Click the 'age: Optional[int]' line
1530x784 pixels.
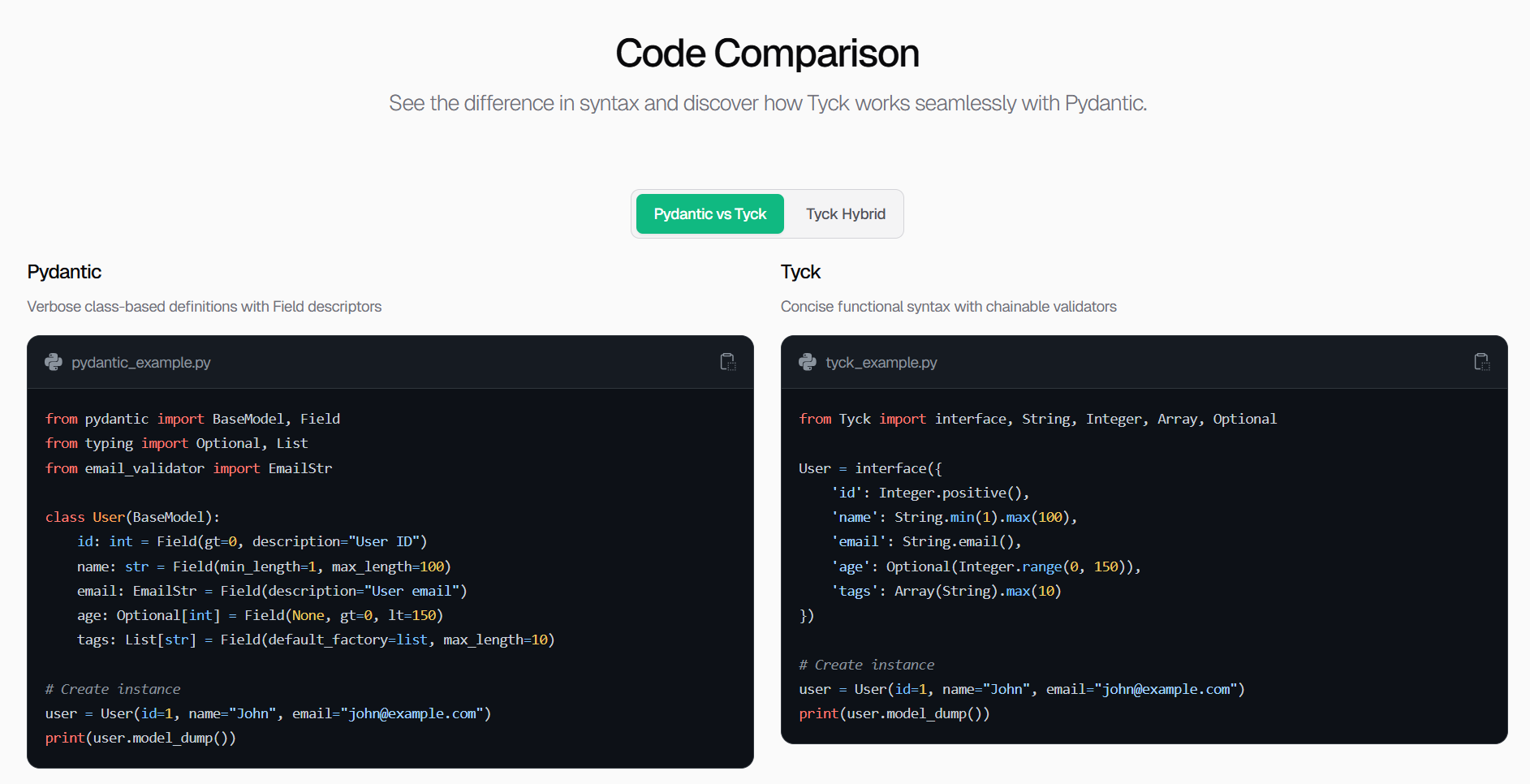[260, 615]
